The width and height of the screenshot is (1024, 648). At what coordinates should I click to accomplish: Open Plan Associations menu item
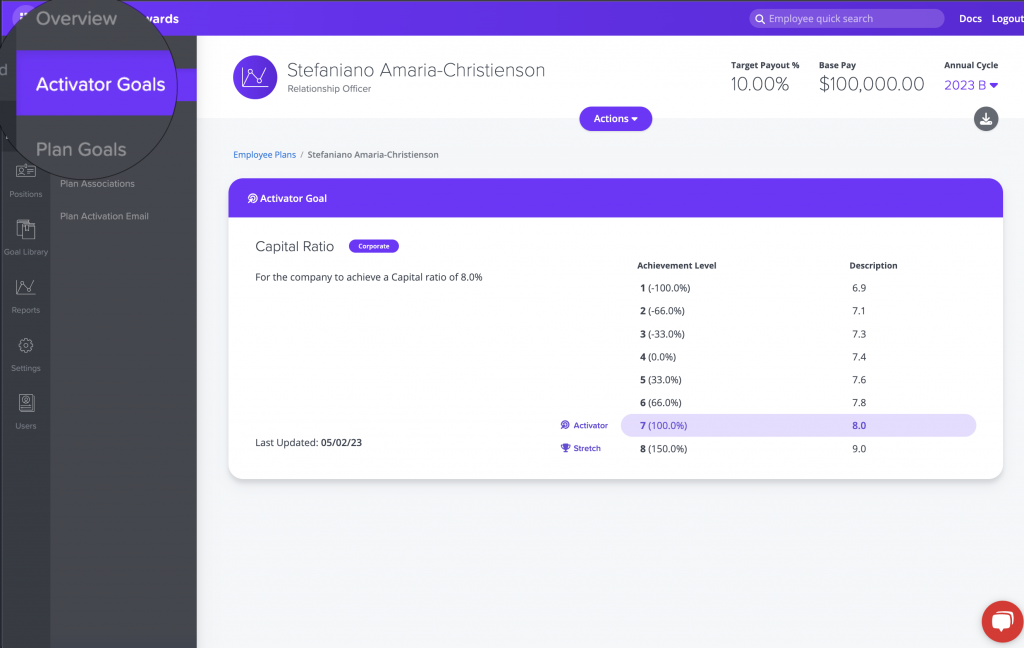tap(97, 184)
